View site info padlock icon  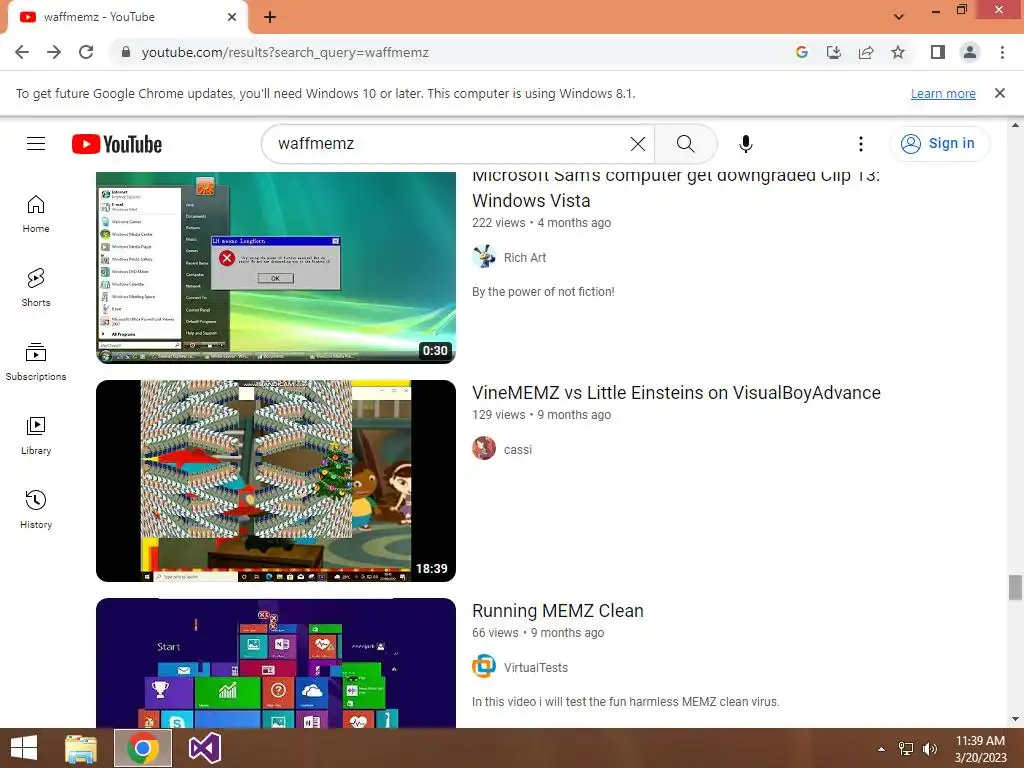click(x=126, y=52)
